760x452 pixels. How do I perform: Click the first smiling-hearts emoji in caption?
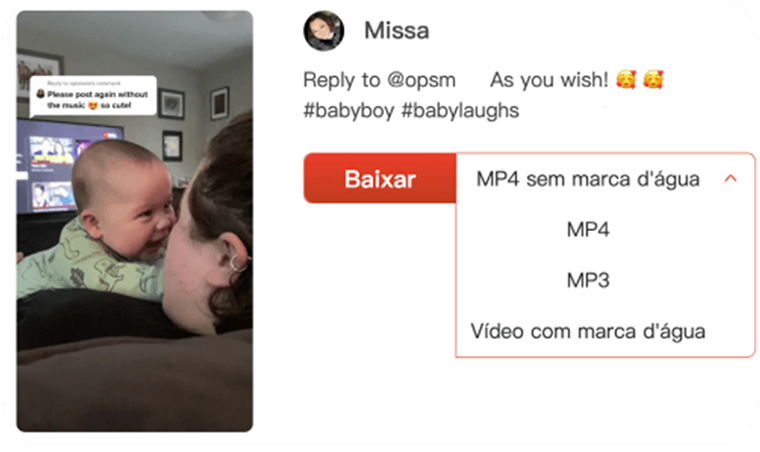tap(626, 79)
